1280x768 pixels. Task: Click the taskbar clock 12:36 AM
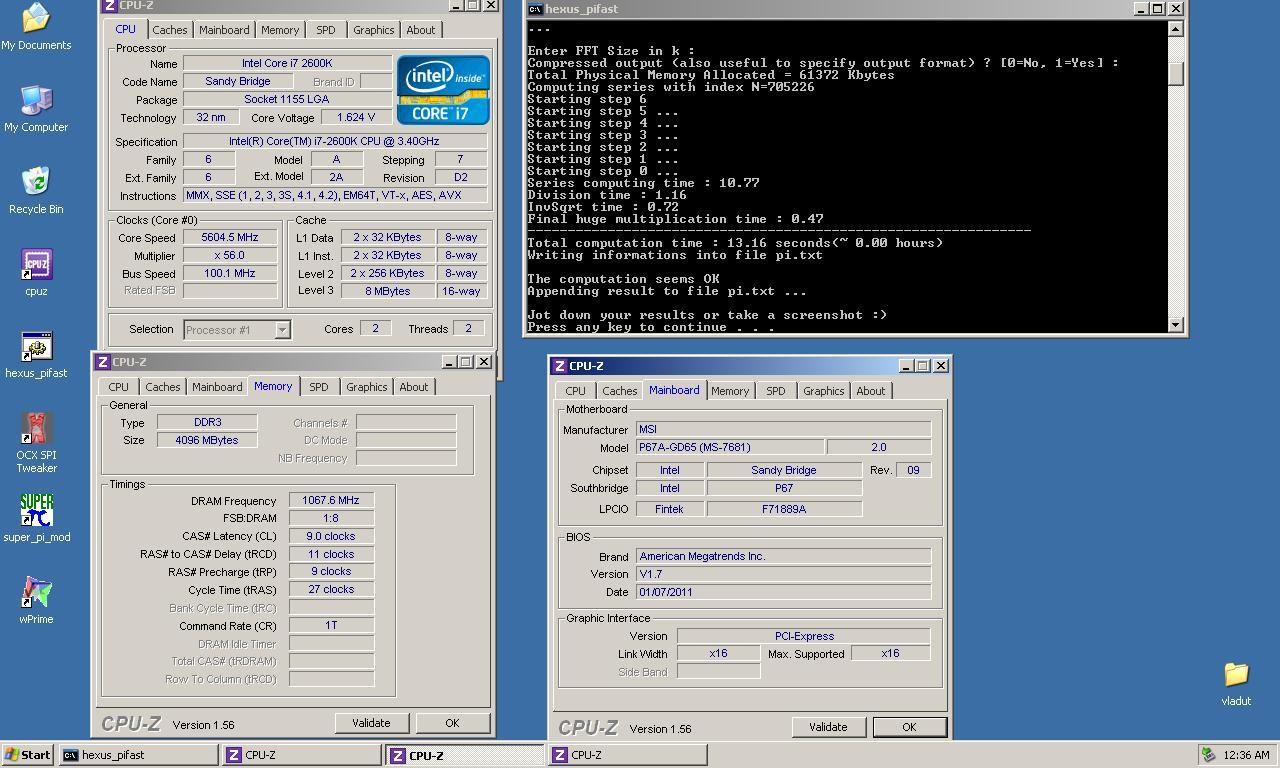pos(1246,755)
